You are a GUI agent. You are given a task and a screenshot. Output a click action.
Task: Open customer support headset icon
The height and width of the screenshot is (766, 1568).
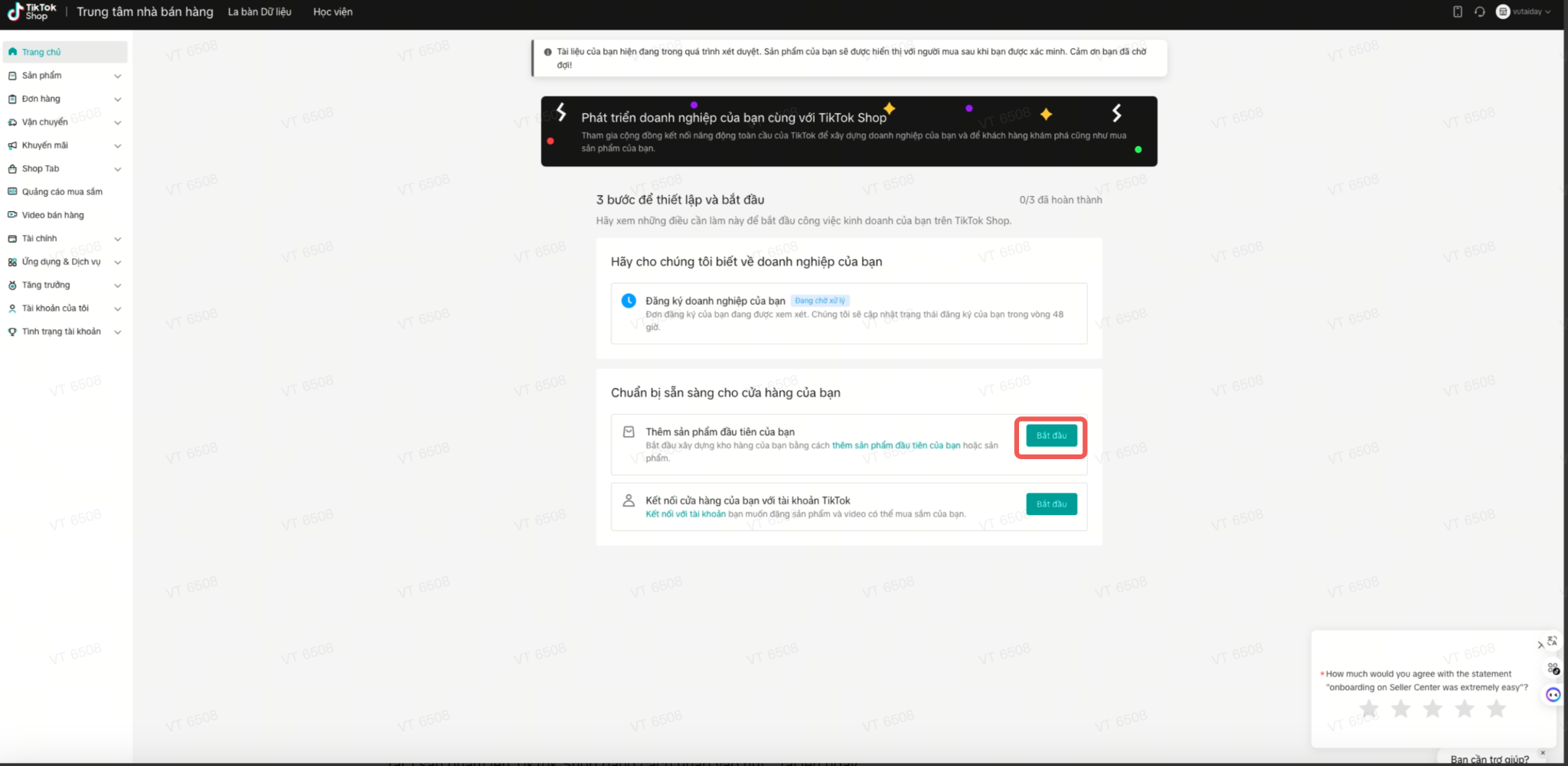1479,11
